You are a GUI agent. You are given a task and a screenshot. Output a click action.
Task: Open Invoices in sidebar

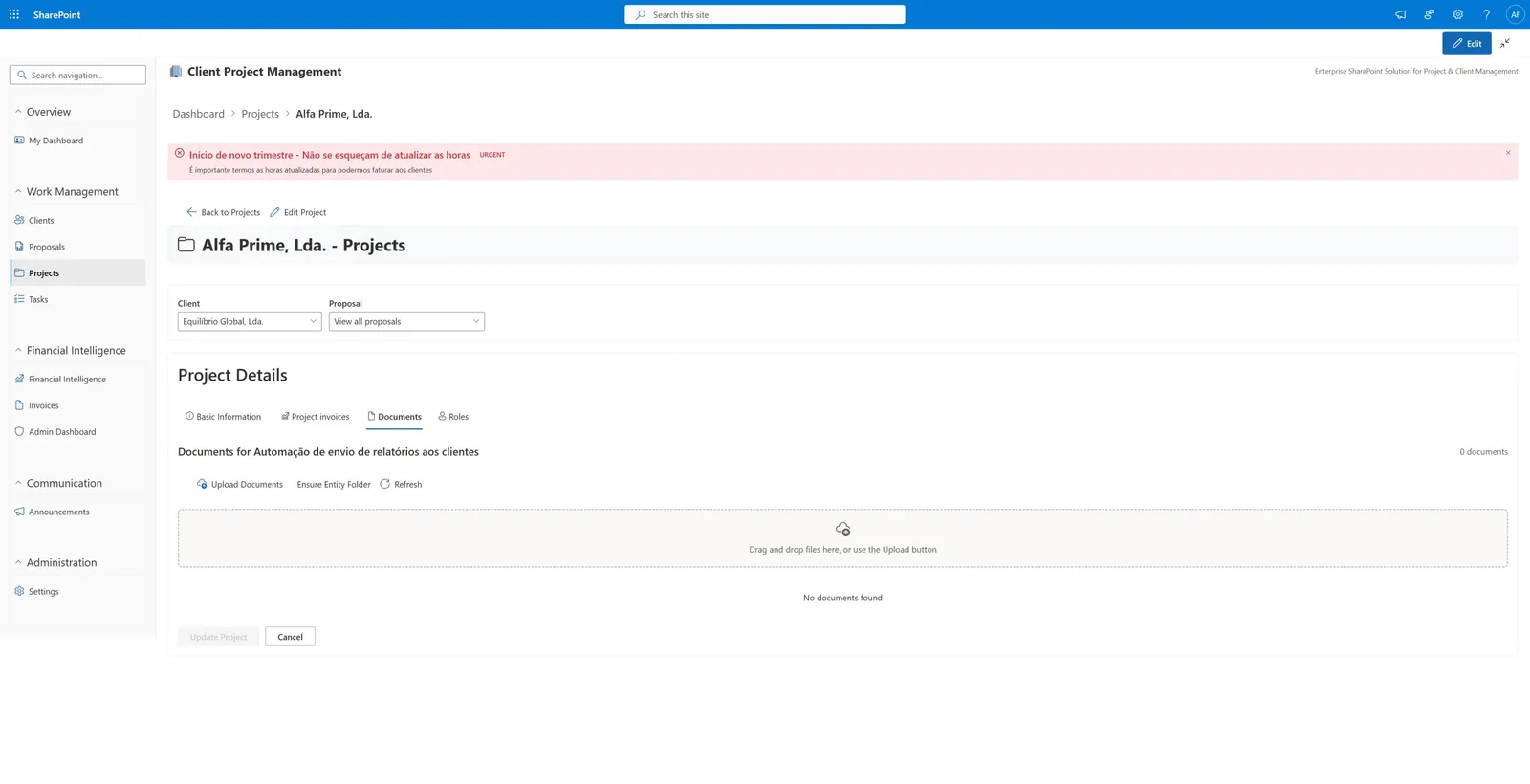click(77, 405)
